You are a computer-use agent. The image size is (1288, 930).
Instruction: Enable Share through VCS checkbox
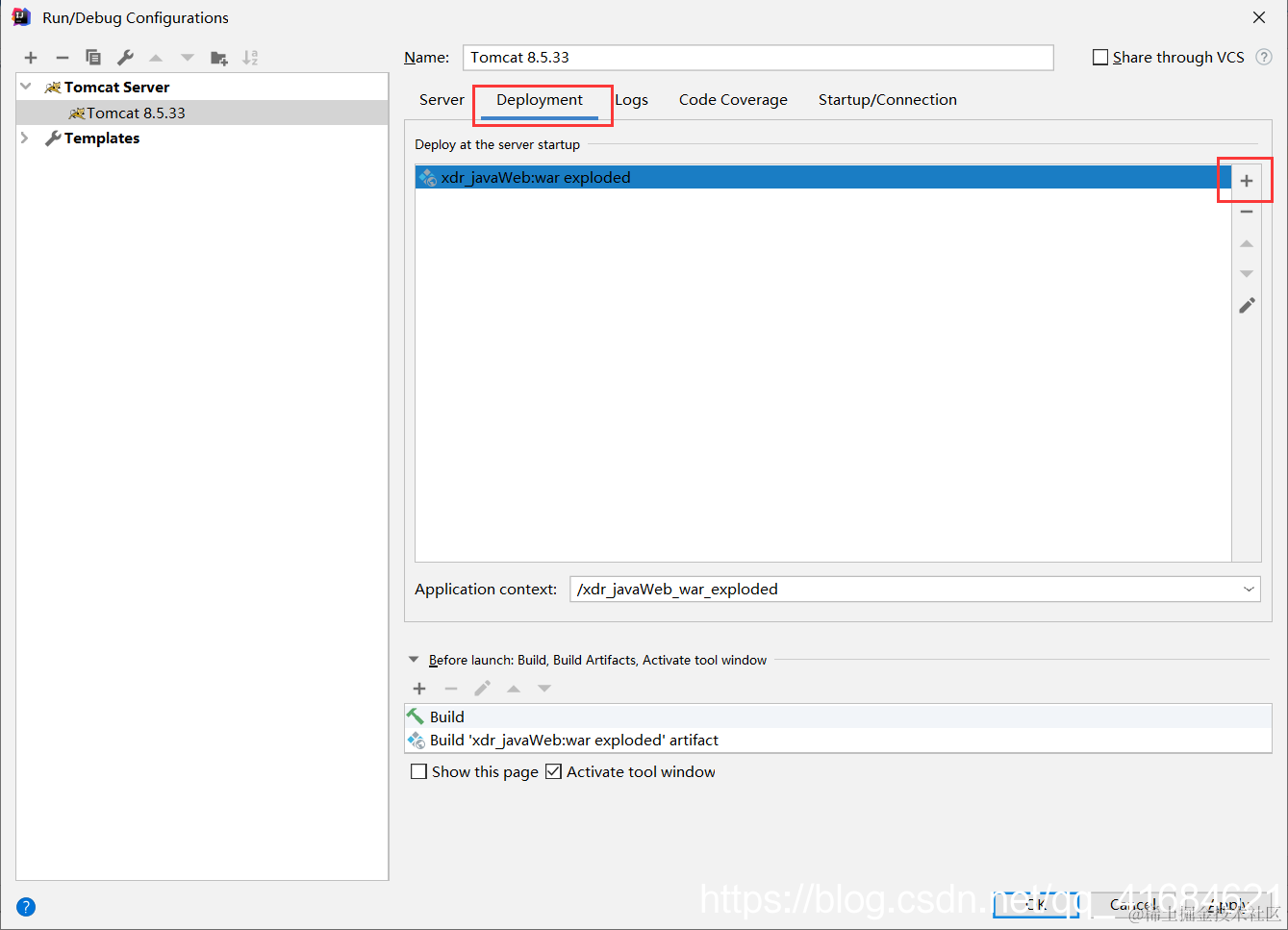(1100, 58)
